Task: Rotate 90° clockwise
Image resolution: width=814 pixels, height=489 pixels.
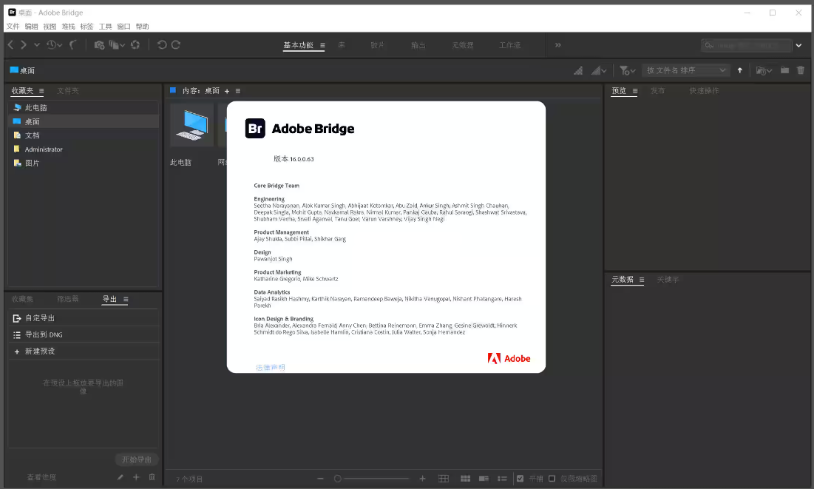Action: point(176,45)
